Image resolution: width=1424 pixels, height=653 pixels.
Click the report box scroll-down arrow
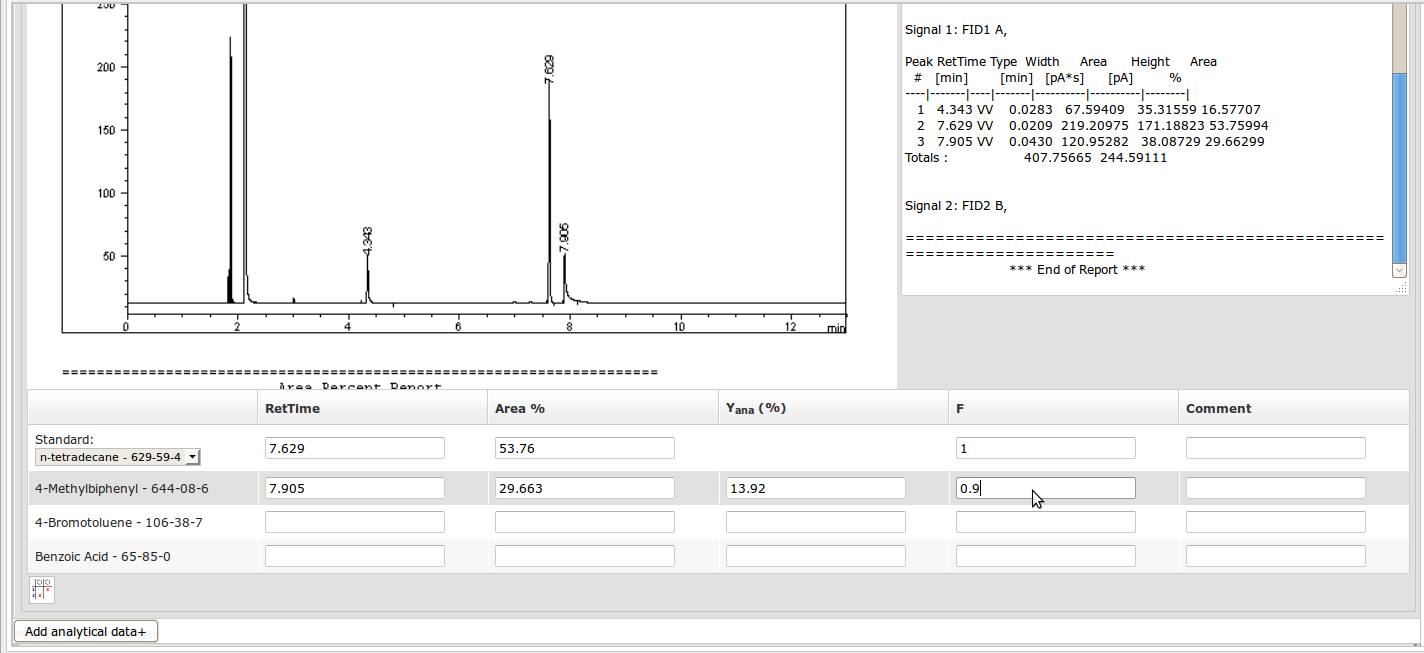pos(1399,270)
